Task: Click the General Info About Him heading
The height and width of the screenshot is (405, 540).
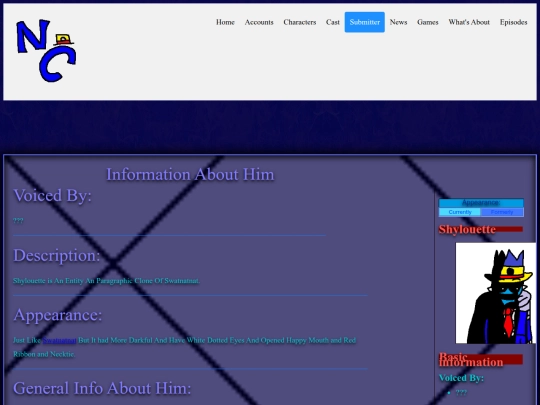Action: (x=102, y=388)
